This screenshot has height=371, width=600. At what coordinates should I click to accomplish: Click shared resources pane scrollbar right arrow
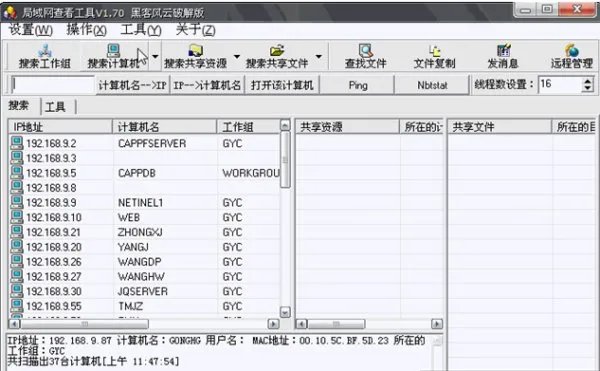coord(437,324)
